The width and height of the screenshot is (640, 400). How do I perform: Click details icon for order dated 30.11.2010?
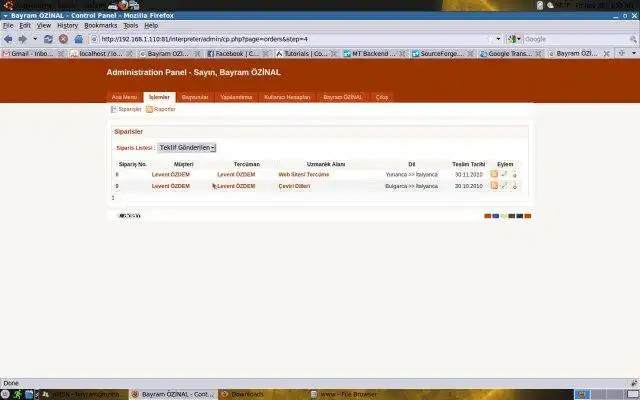(x=494, y=174)
